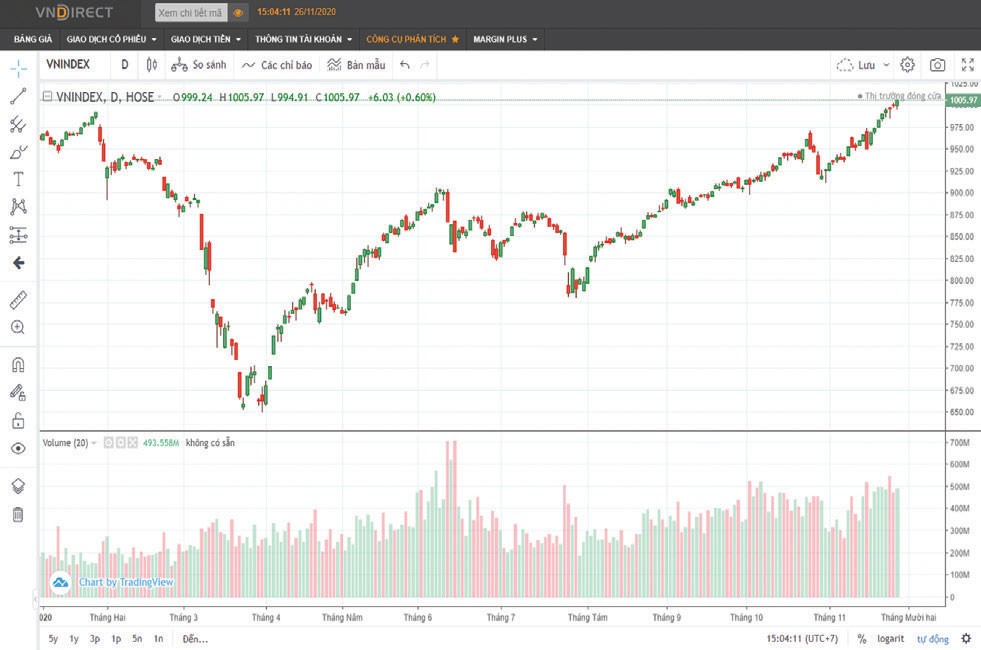Image resolution: width=981 pixels, height=650 pixels.
Task: Select the crosshair cursor tool
Action: [18, 68]
